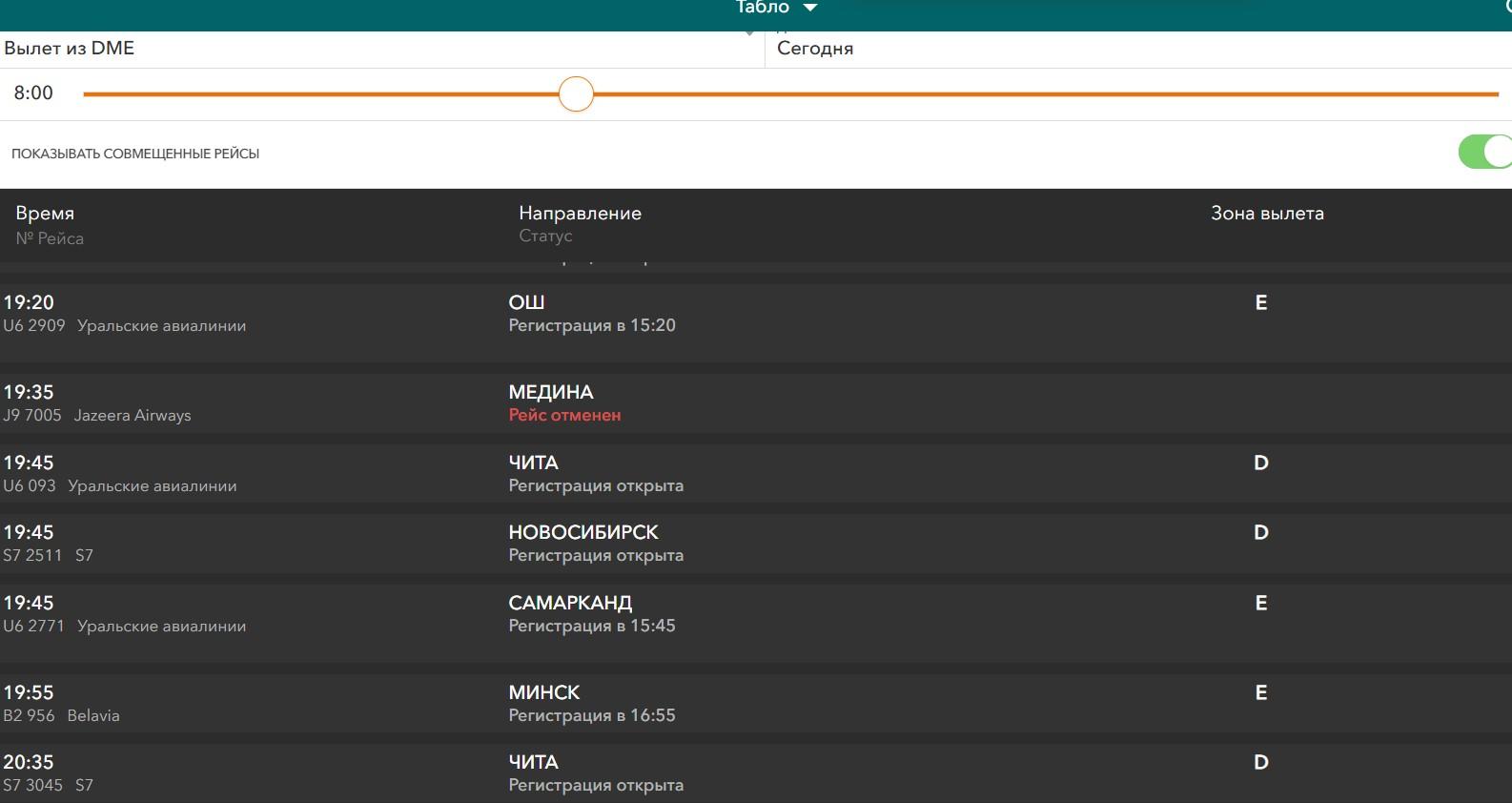The image size is (1512, 803).
Task: Select the МИНСК destination
Action: pos(544,692)
